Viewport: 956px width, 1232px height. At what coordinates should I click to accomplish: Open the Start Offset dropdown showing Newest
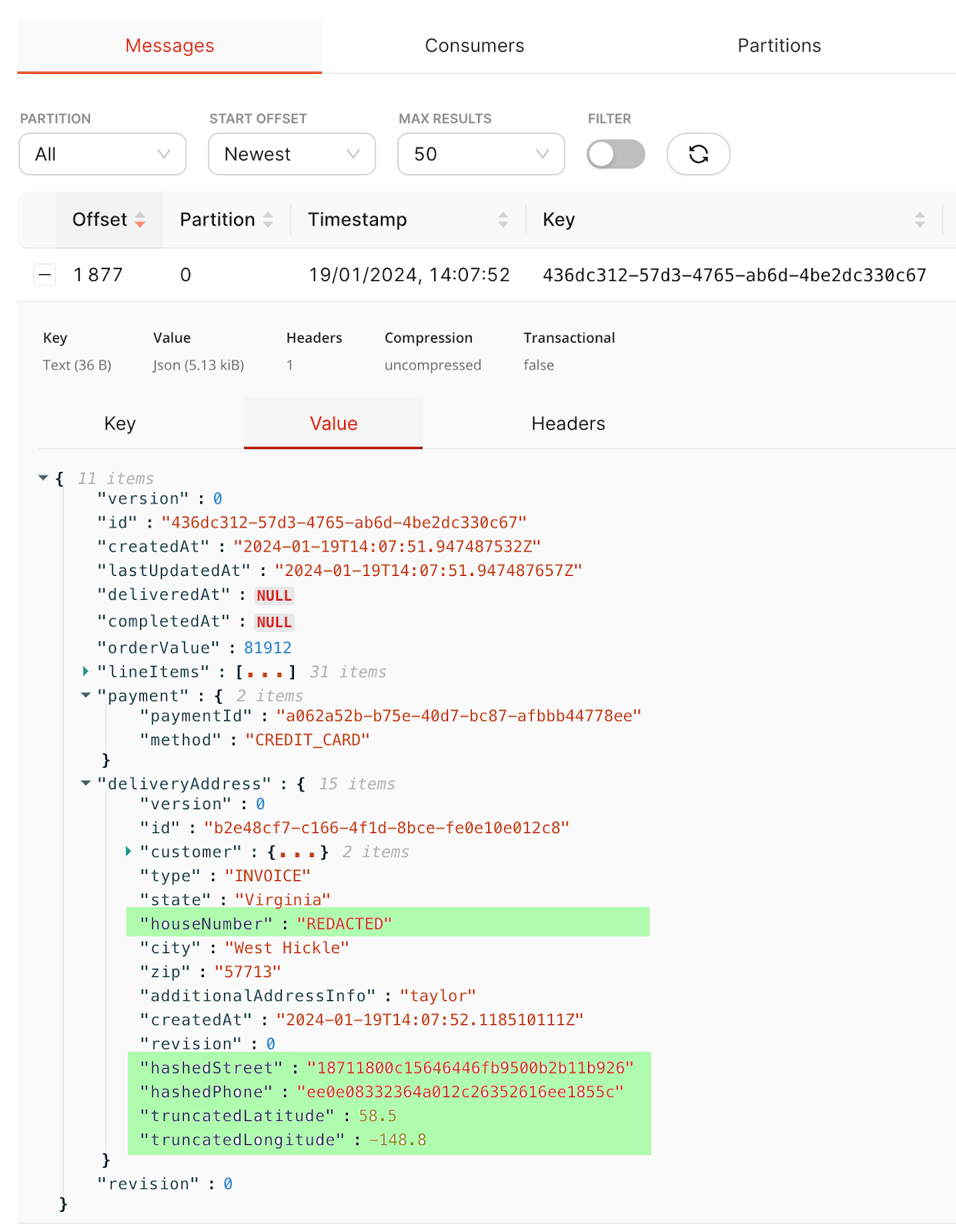click(292, 154)
